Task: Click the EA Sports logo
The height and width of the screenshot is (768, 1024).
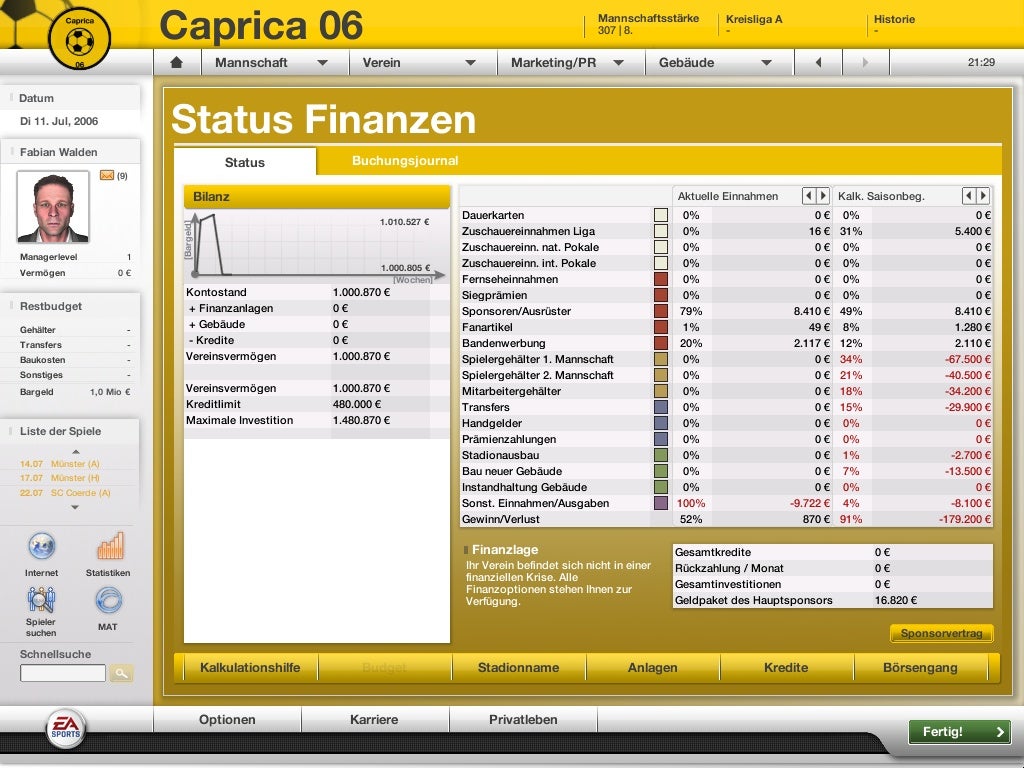Action: coord(65,728)
